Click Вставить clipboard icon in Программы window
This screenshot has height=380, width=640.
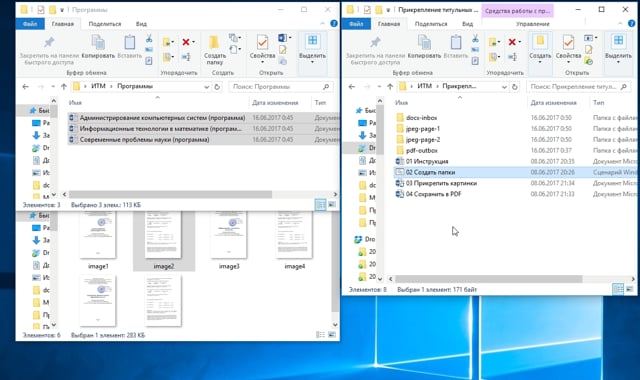[x=129, y=42]
